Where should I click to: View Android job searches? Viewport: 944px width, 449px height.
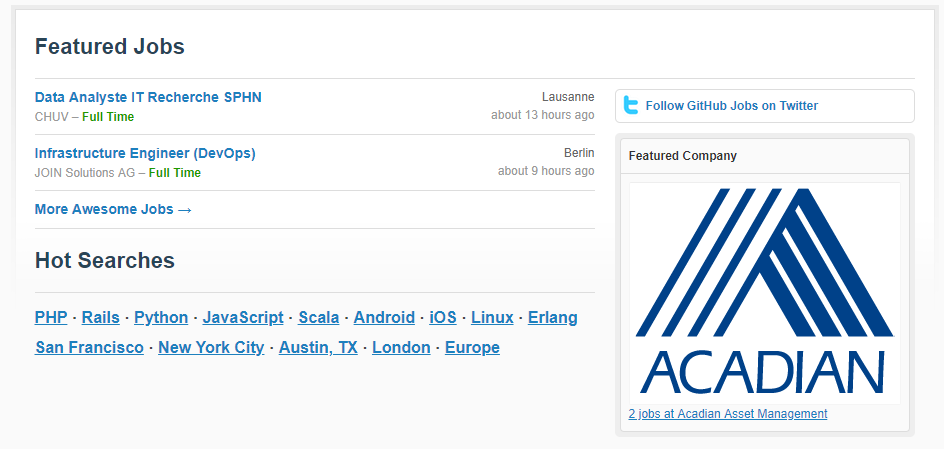384,318
